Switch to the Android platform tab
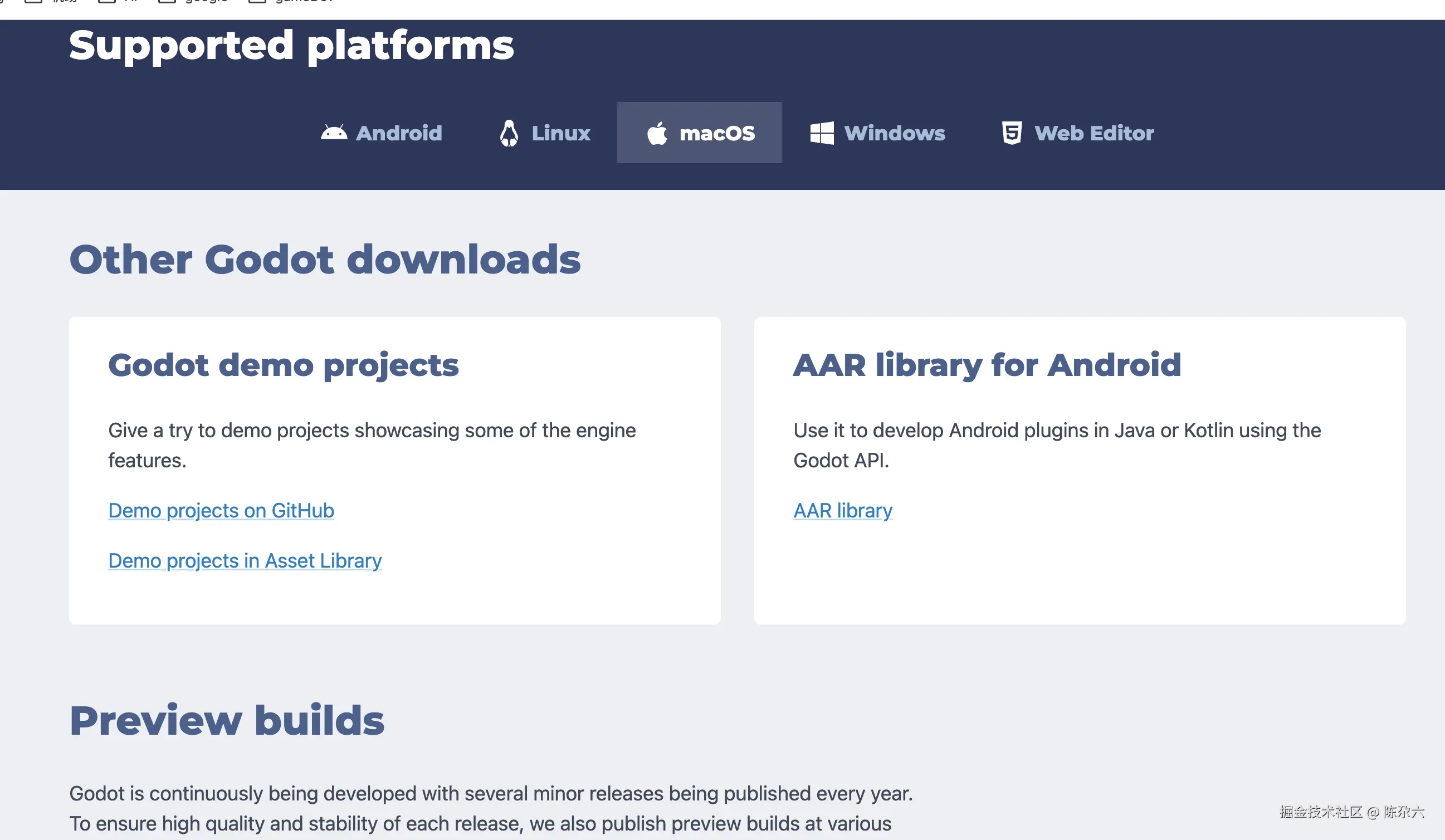 click(x=399, y=133)
